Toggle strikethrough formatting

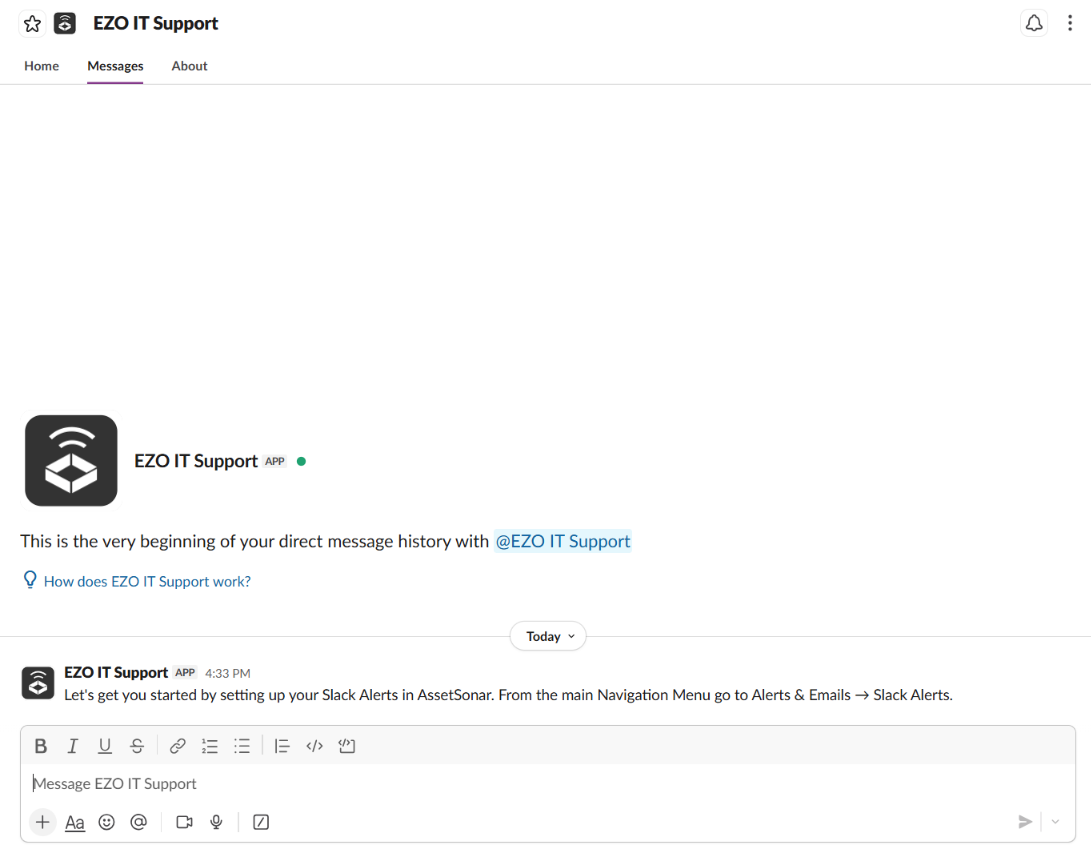tap(137, 746)
